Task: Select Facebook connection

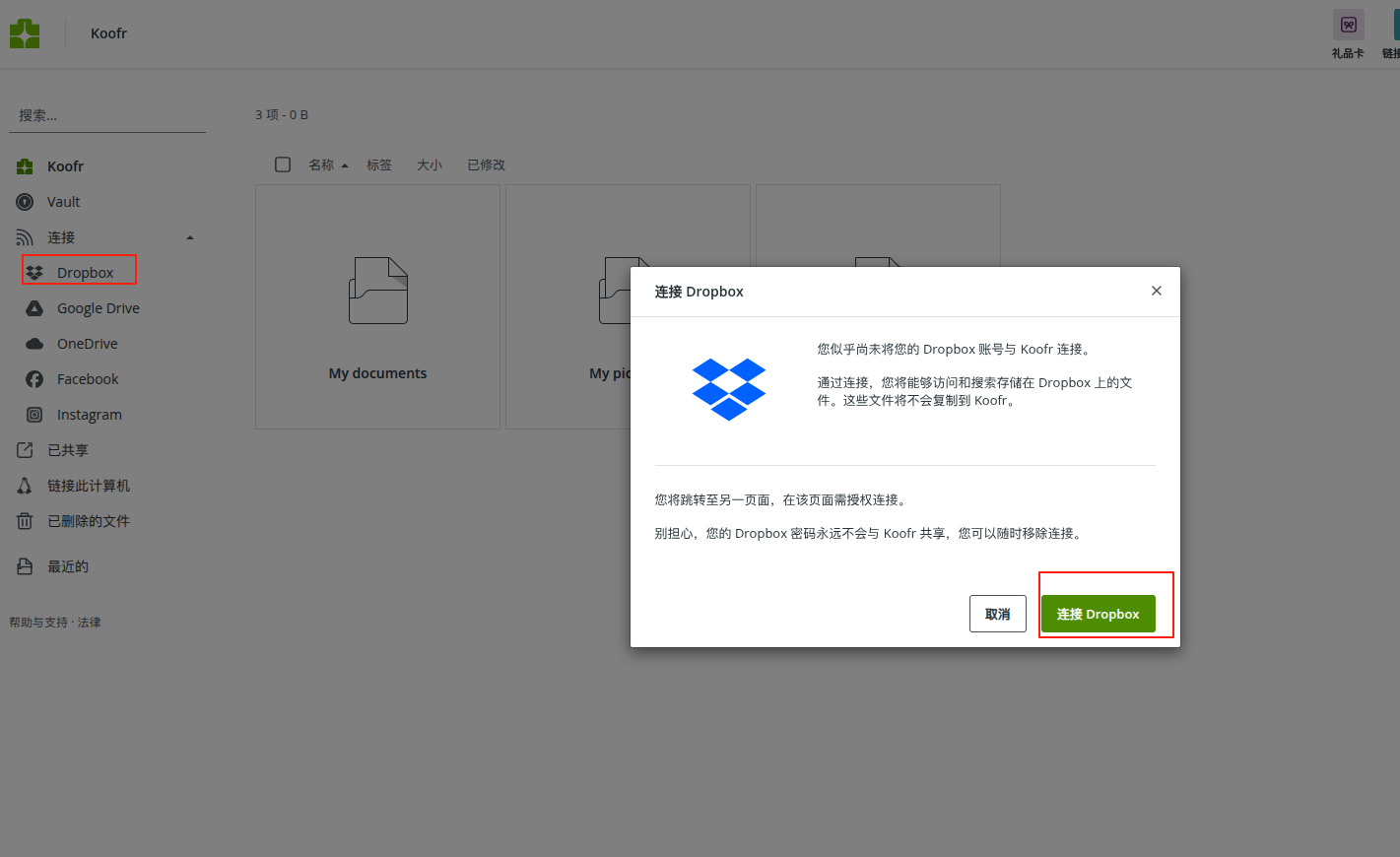Action: point(88,379)
